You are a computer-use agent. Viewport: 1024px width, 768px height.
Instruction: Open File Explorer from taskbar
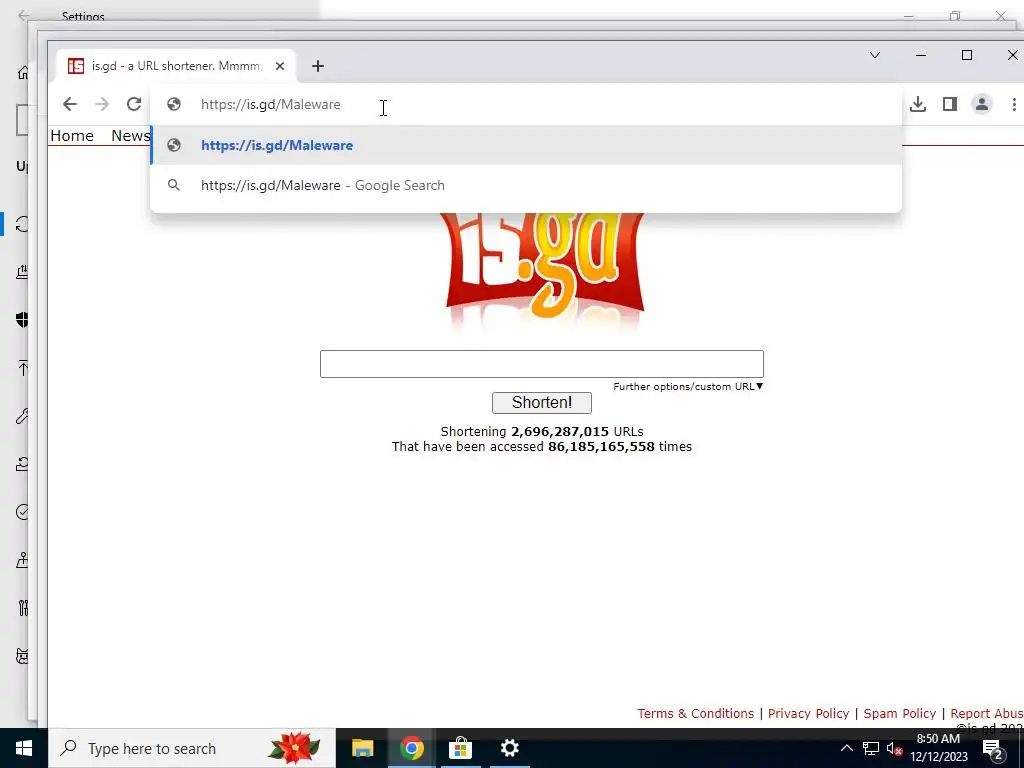pos(362,748)
